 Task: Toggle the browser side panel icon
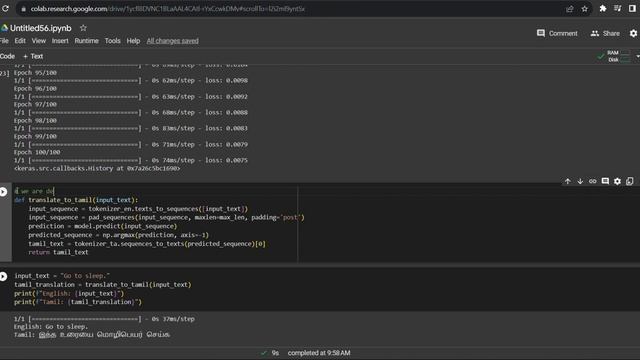pyautogui.click(x=632, y=9)
